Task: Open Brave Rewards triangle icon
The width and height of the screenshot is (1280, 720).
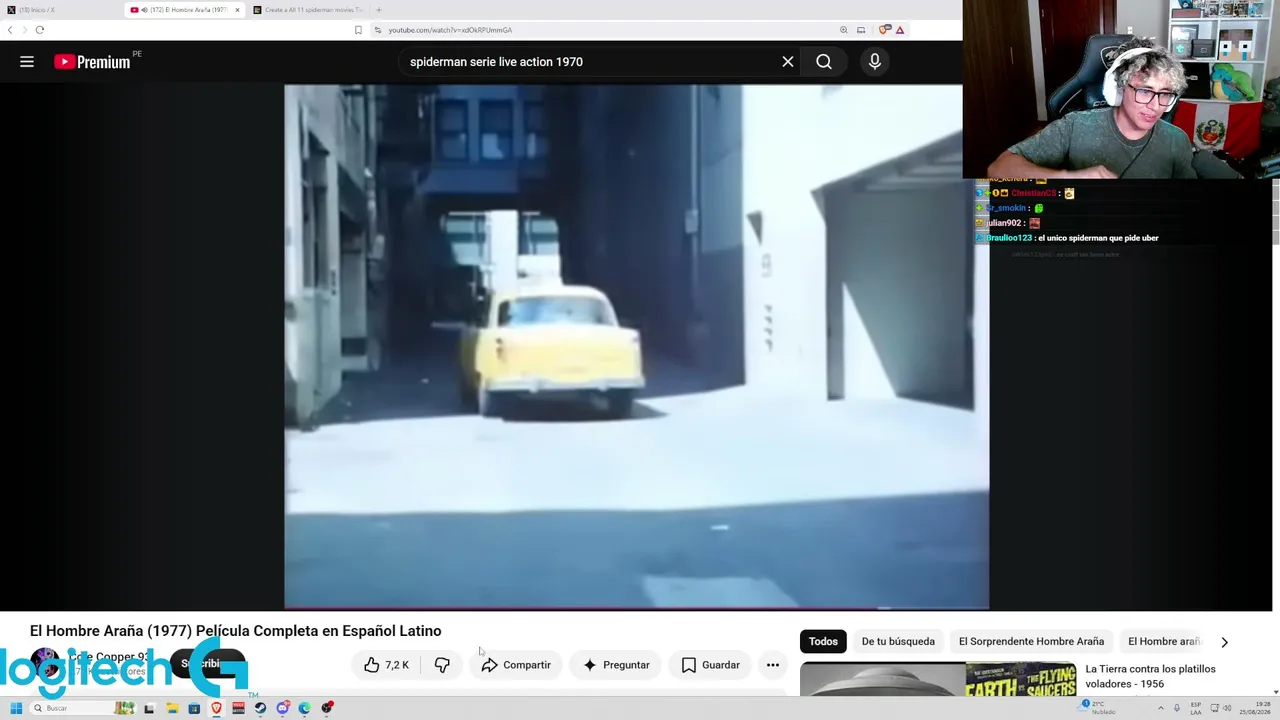Action: click(900, 30)
